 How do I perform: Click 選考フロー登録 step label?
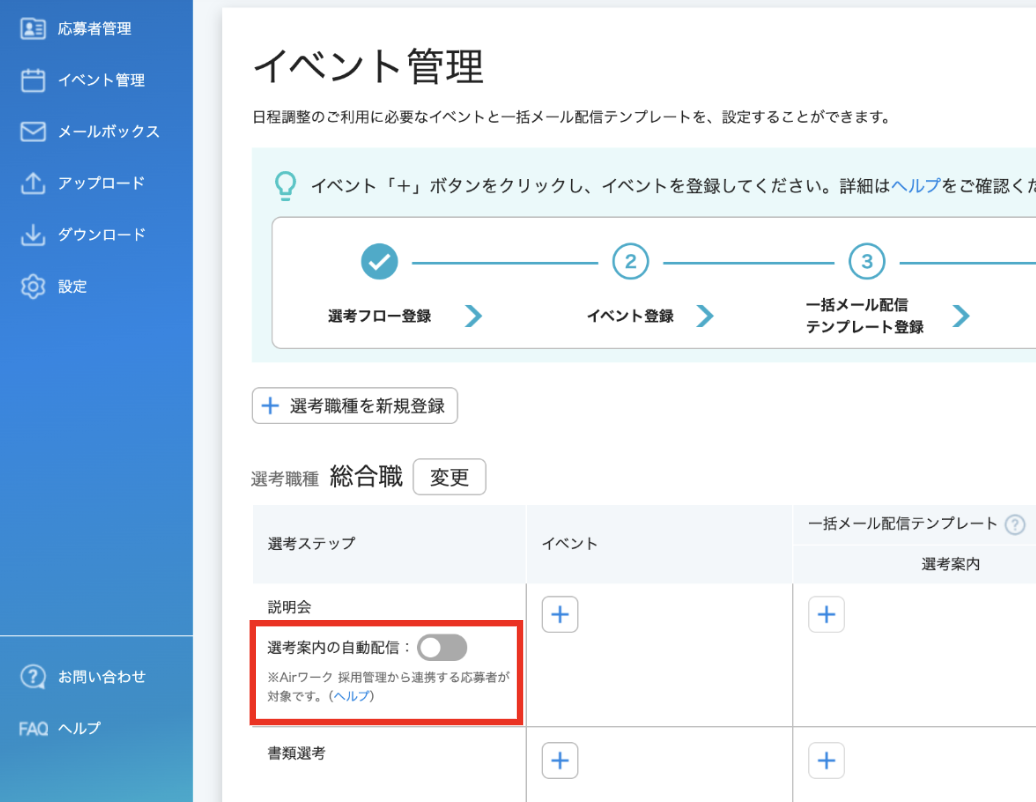point(379,316)
